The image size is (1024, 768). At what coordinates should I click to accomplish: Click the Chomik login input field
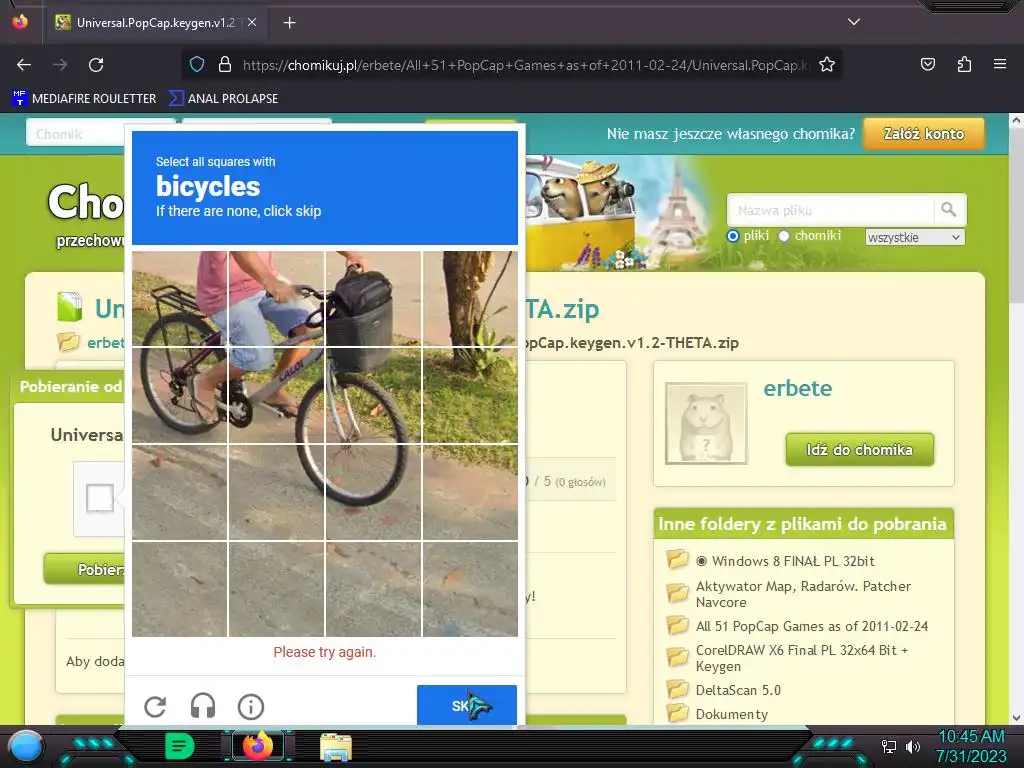pyautogui.click(x=75, y=134)
